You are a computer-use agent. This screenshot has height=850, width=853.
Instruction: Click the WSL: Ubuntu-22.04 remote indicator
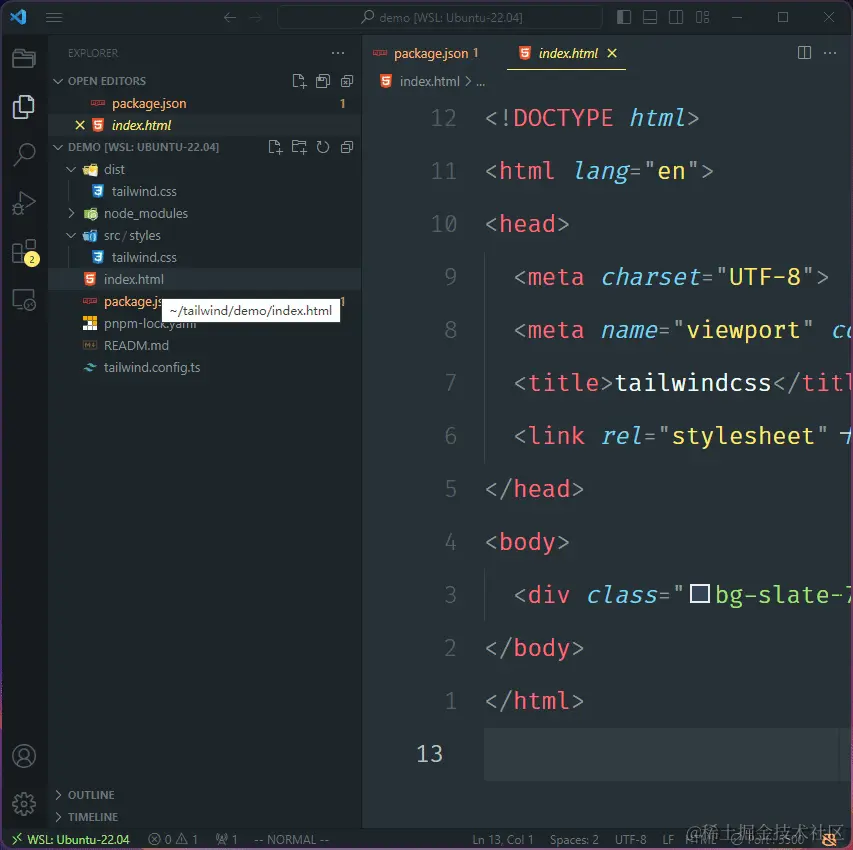(70, 839)
